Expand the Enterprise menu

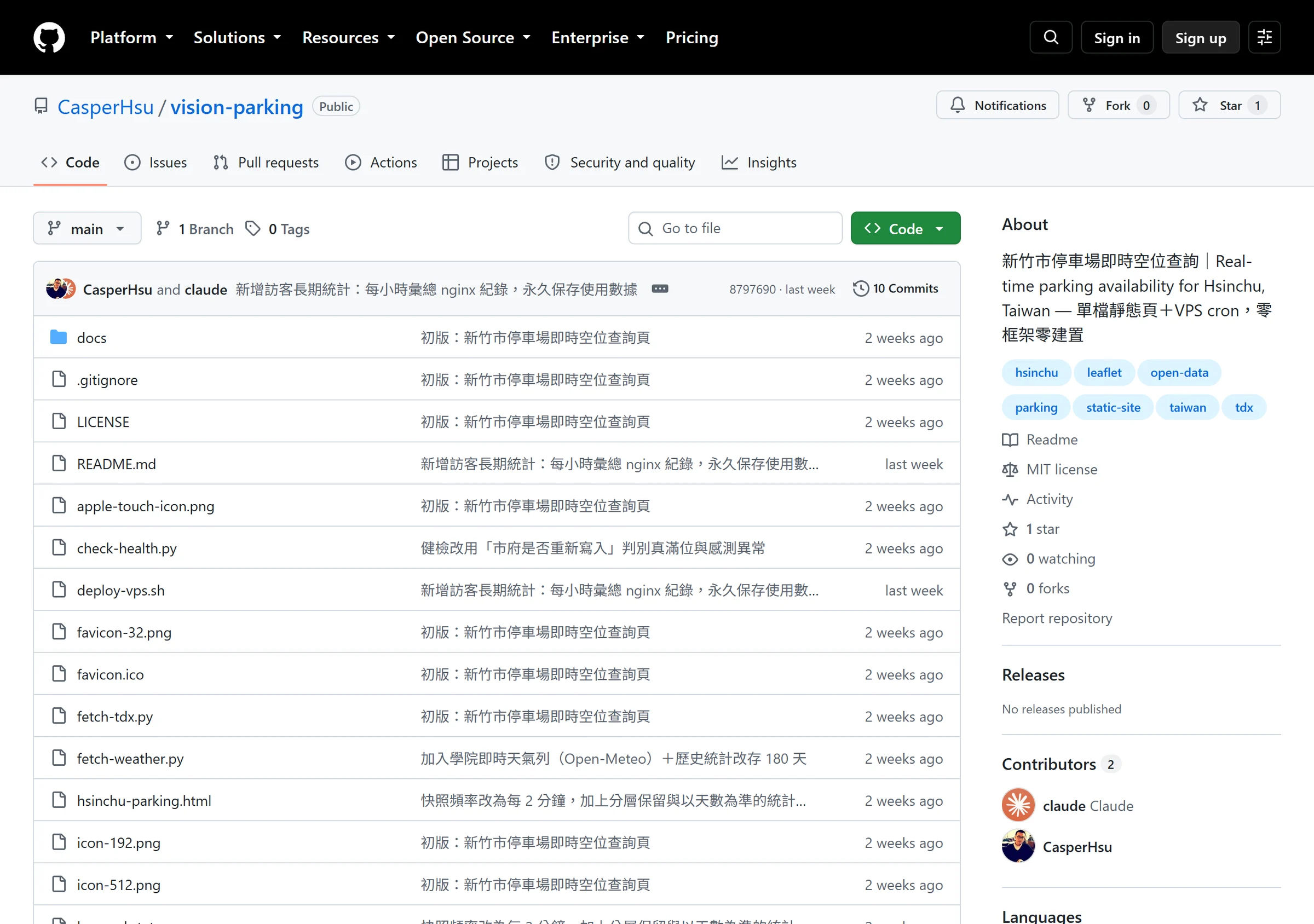[598, 38]
